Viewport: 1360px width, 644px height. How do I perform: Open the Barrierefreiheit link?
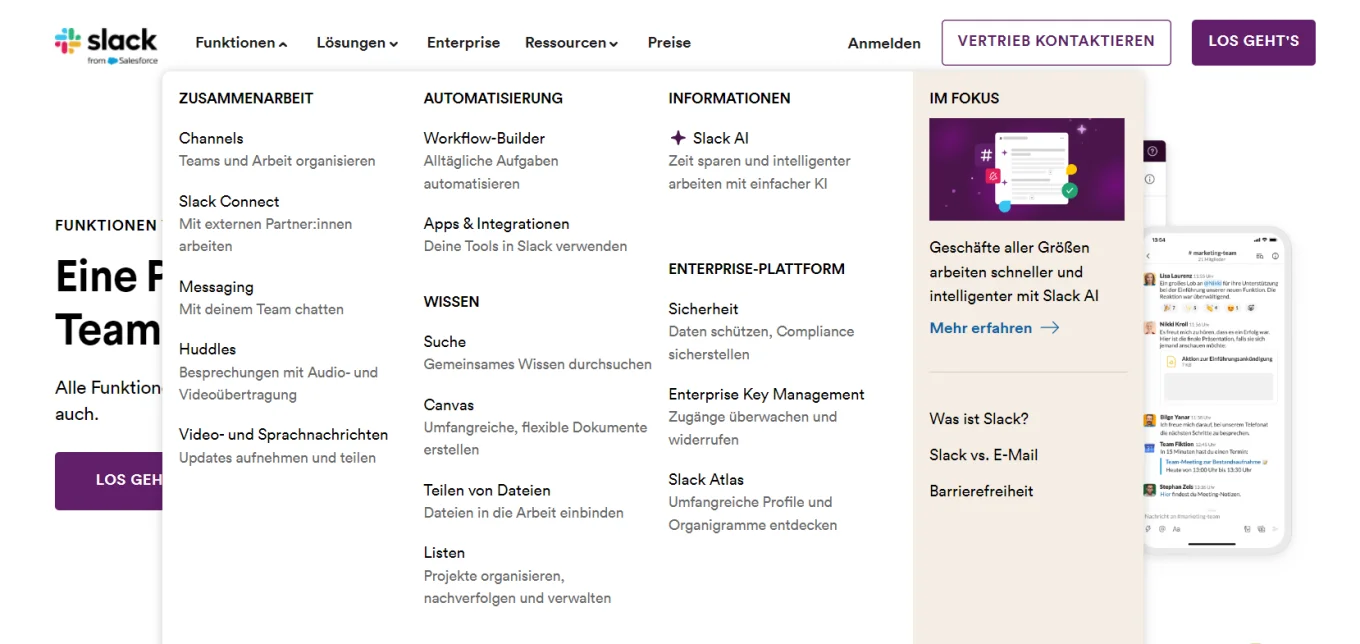[981, 491]
